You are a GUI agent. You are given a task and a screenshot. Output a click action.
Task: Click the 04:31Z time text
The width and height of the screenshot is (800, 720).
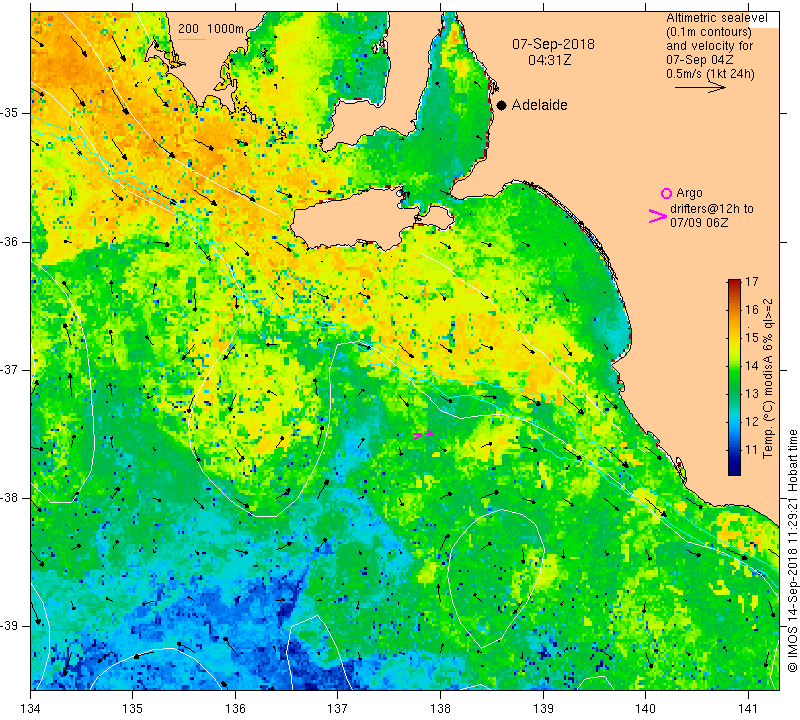[x=549, y=60]
